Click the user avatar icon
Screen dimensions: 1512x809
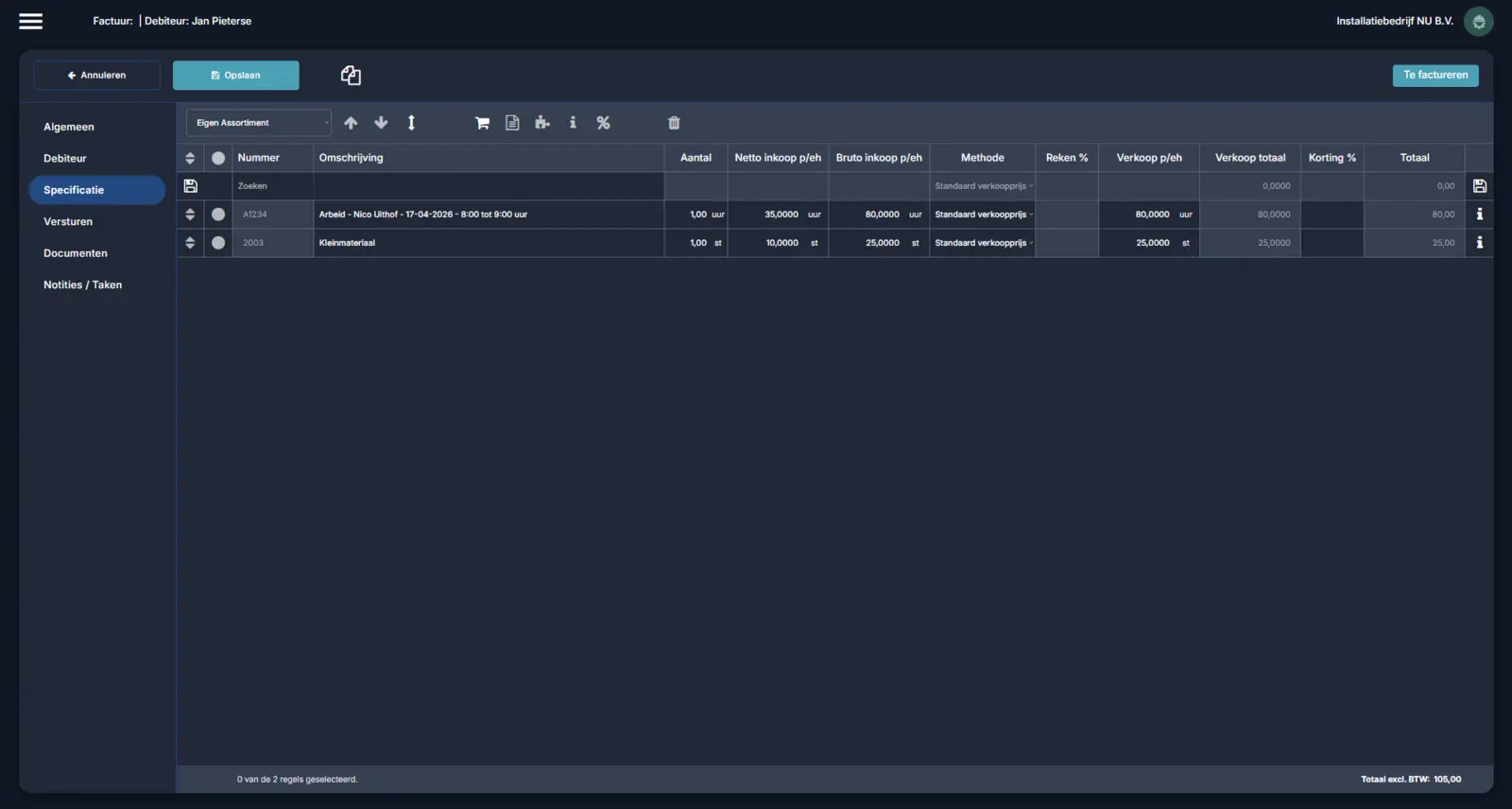[x=1478, y=21]
